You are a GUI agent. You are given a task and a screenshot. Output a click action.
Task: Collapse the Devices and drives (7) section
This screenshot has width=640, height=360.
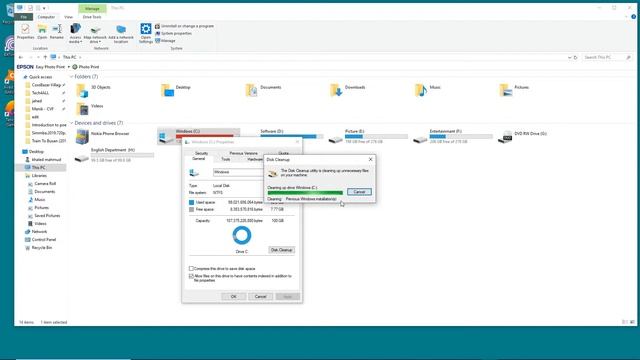pos(71,123)
